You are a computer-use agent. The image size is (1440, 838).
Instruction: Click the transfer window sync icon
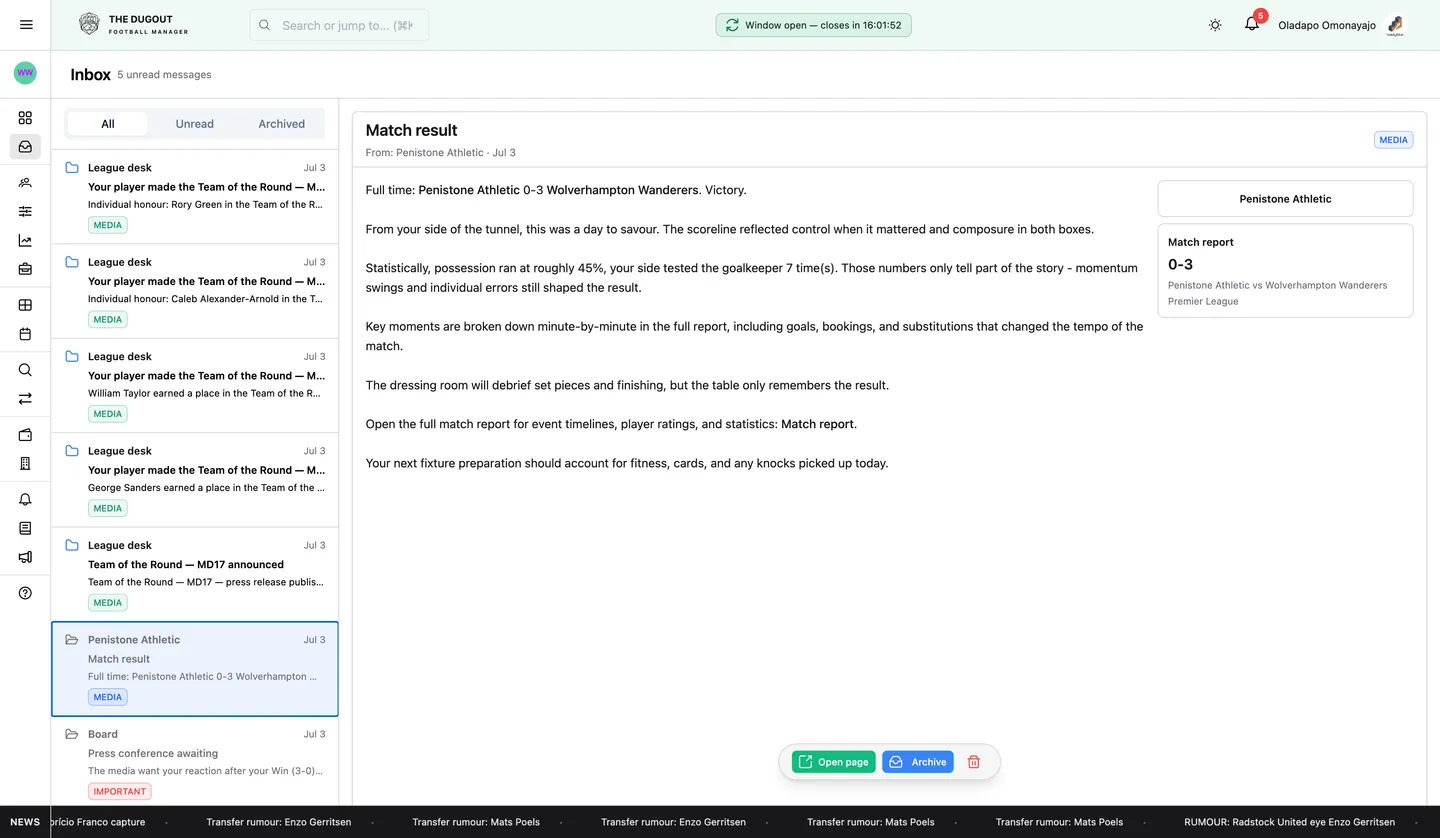732,25
